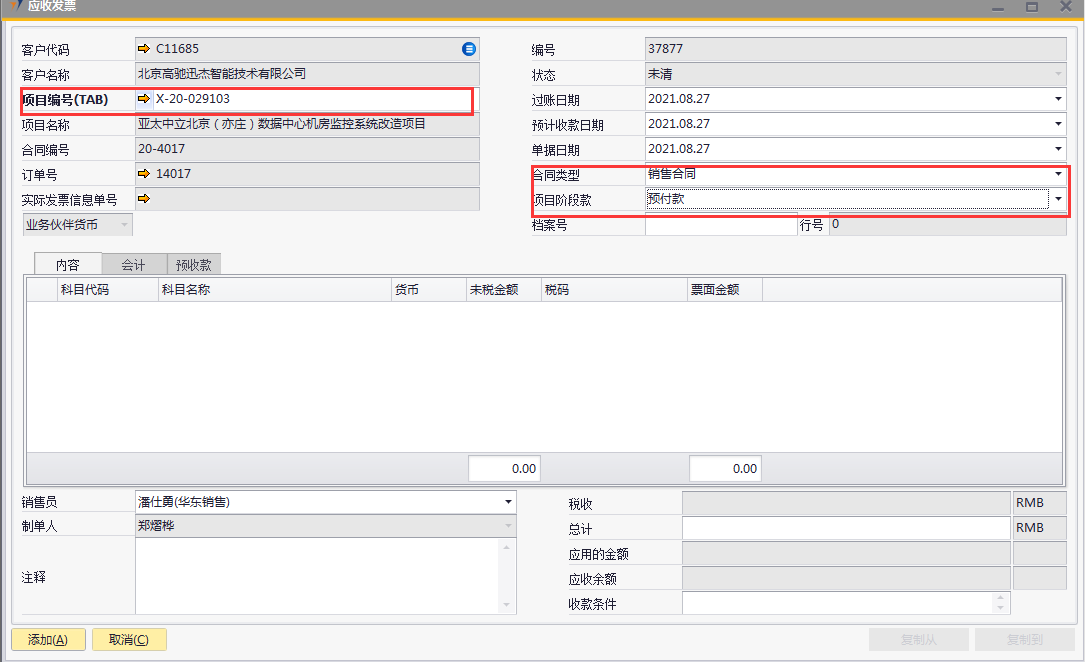The width and height of the screenshot is (1086, 662).
Task: Open the 业务伙伴货币 currency dropdown
Action: [124, 225]
